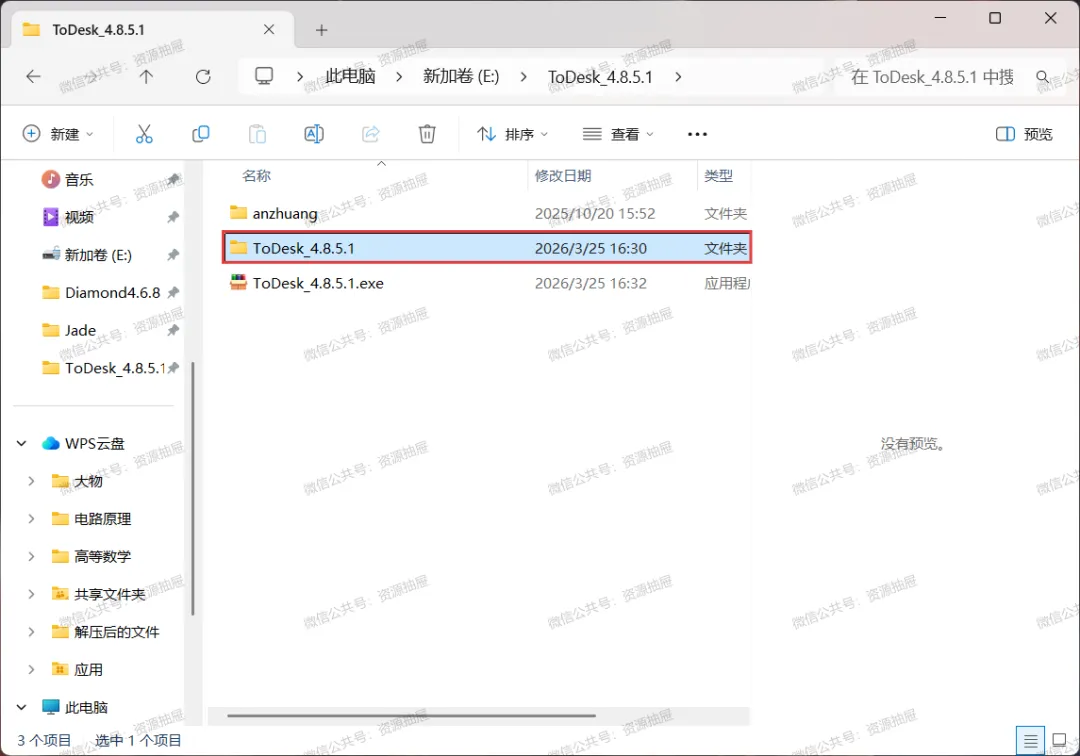Open the 电路原理 folder in sidebar

(x=103, y=519)
